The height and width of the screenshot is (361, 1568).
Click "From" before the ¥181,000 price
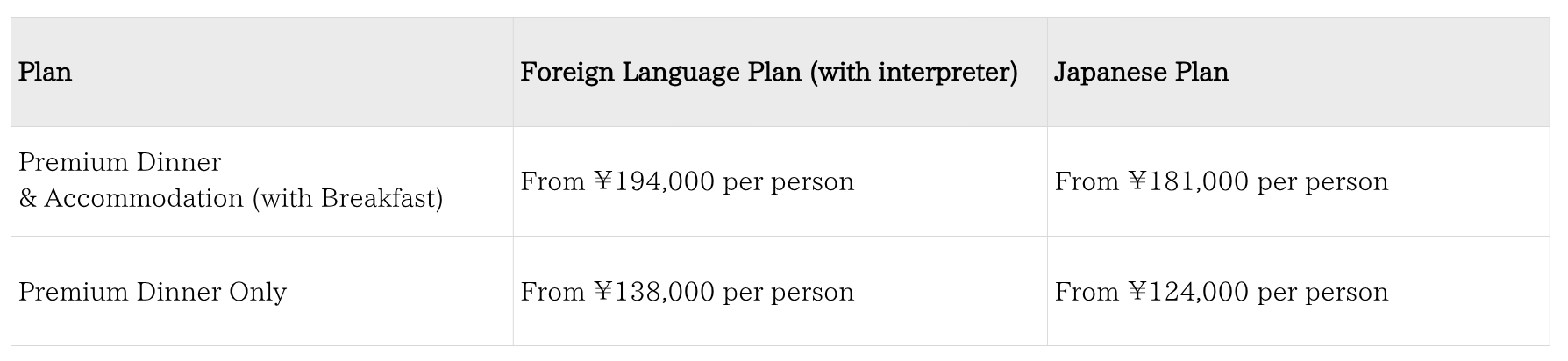pyautogui.click(x=1087, y=181)
